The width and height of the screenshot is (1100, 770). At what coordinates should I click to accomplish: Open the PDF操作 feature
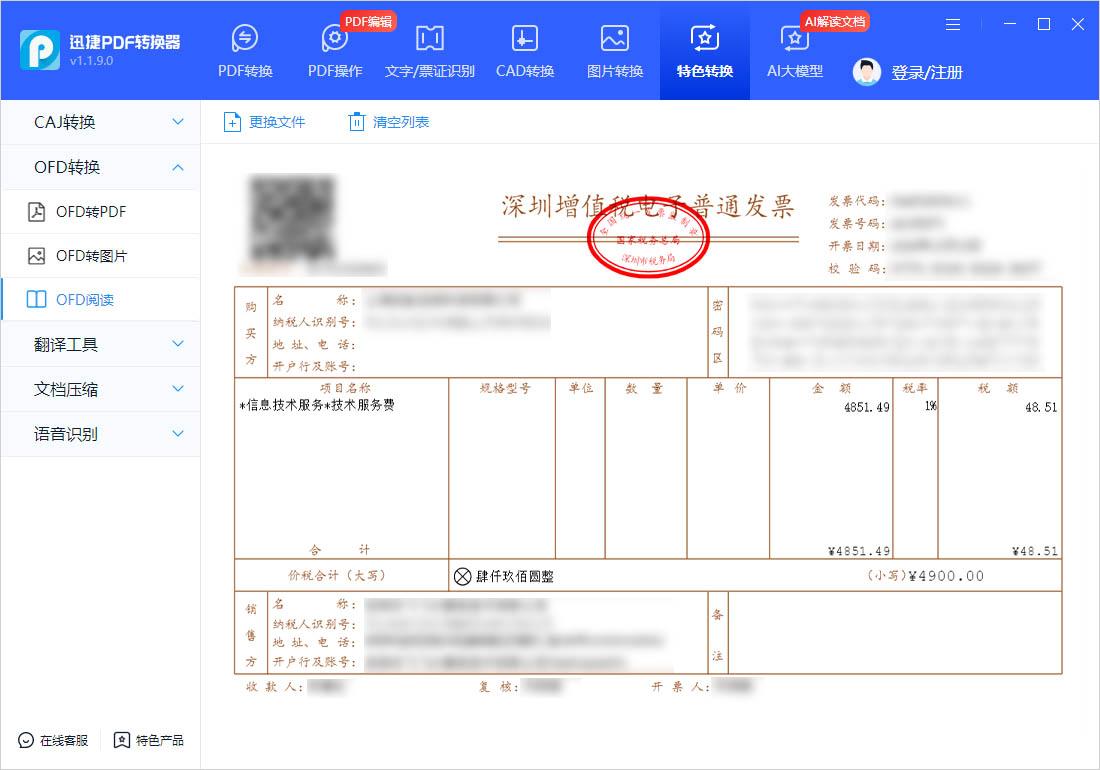click(x=334, y=50)
